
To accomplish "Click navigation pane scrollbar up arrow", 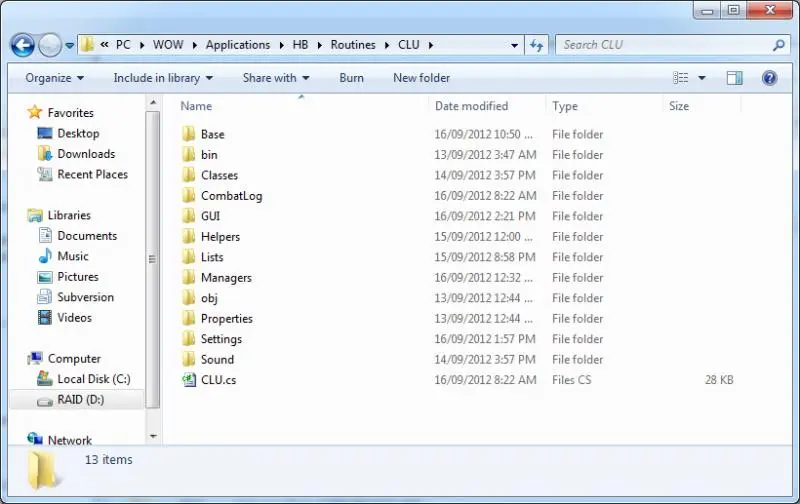I will tap(153, 103).
